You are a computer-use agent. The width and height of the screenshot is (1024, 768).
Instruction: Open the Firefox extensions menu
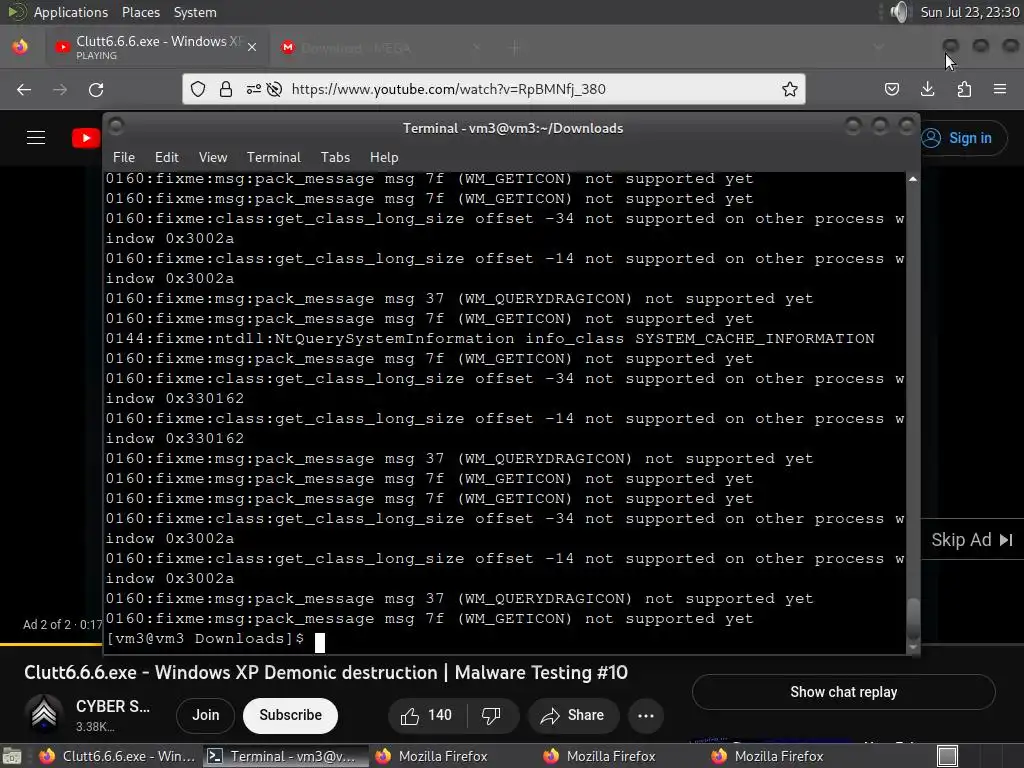[964, 89]
